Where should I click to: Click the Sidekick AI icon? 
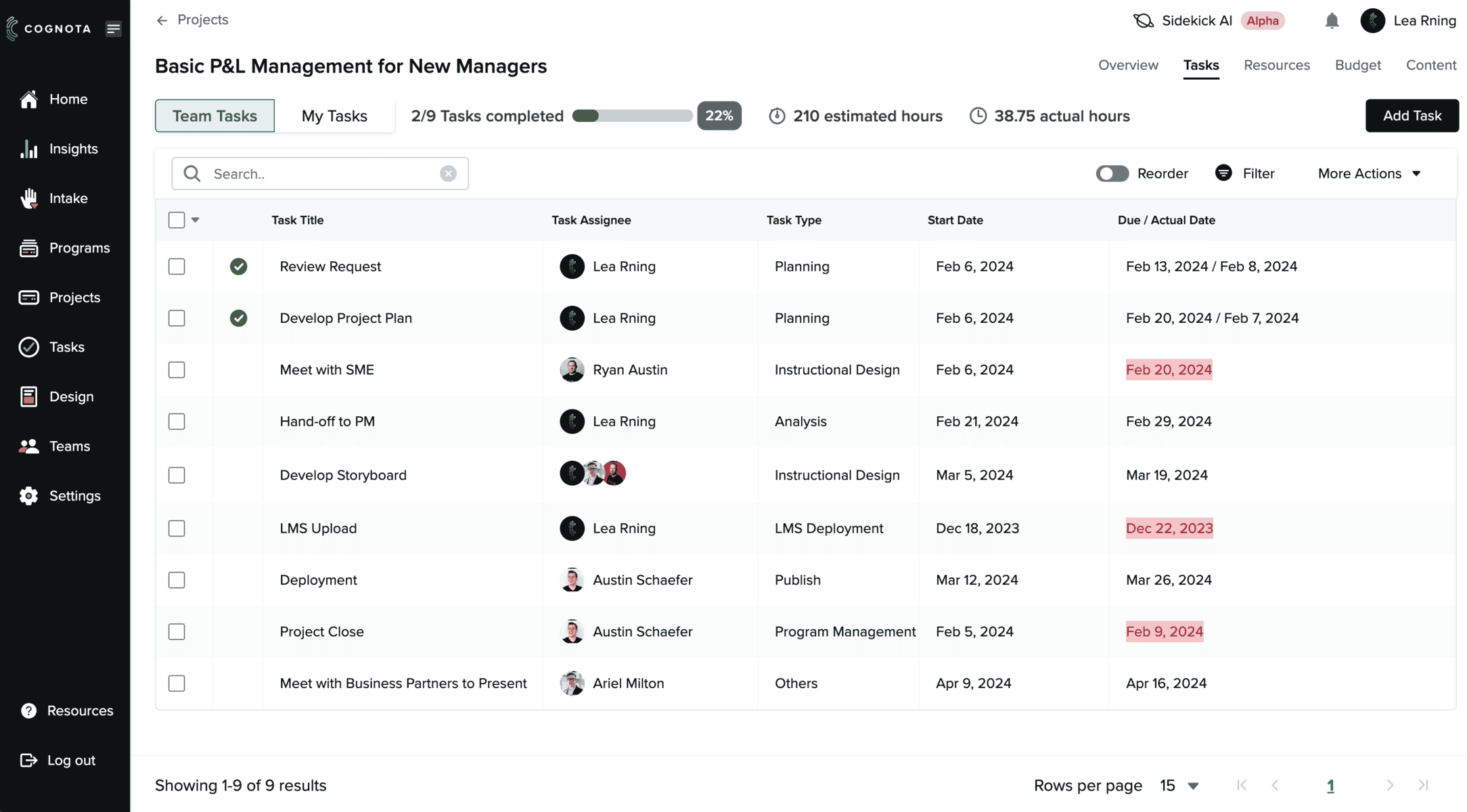point(1143,21)
